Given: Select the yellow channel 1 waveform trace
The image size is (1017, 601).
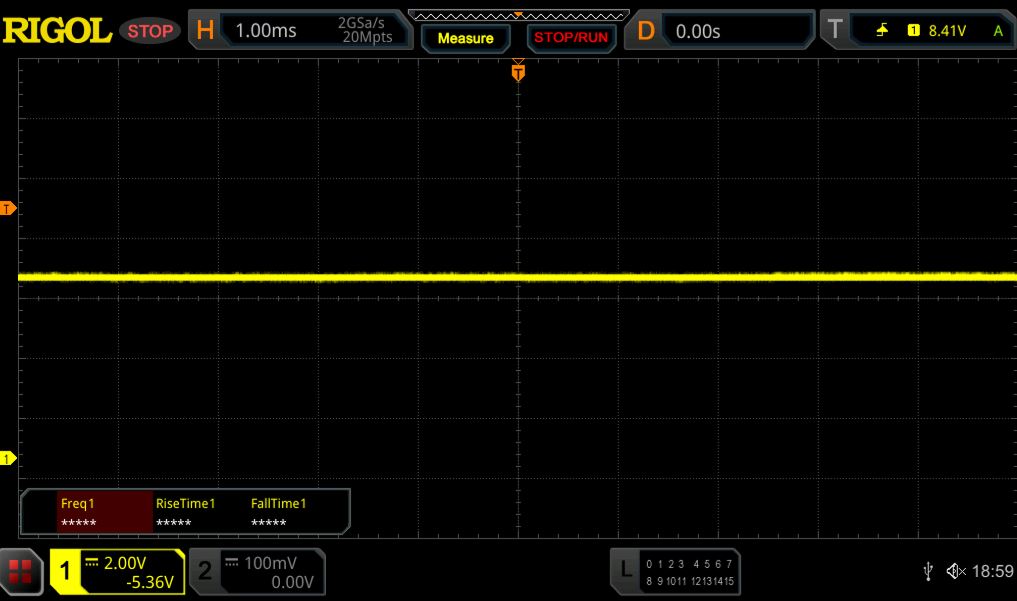Looking at the screenshot, I should (x=518, y=277).
